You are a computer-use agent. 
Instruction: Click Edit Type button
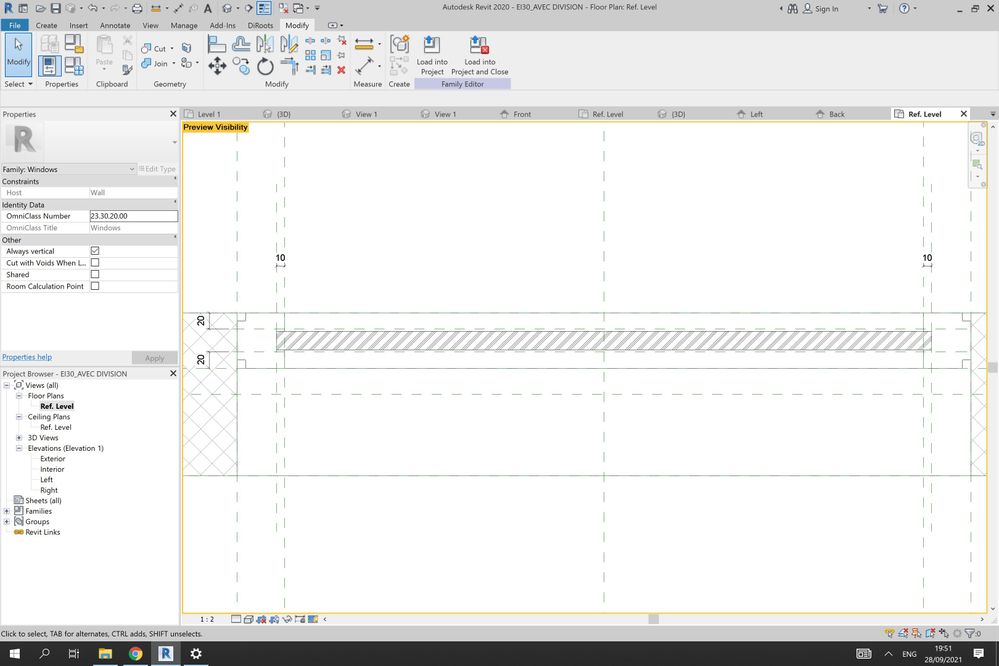click(157, 169)
